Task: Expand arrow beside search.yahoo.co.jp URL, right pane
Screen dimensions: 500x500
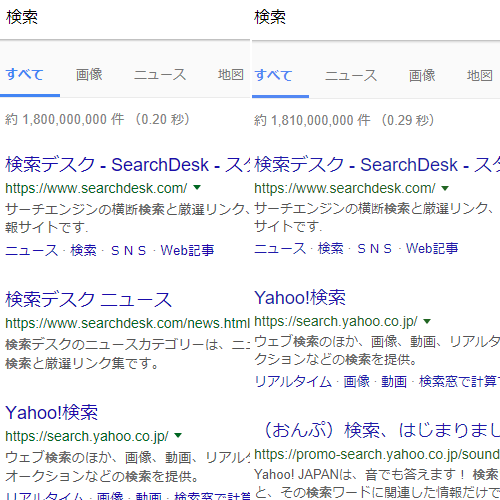Action: click(x=427, y=321)
